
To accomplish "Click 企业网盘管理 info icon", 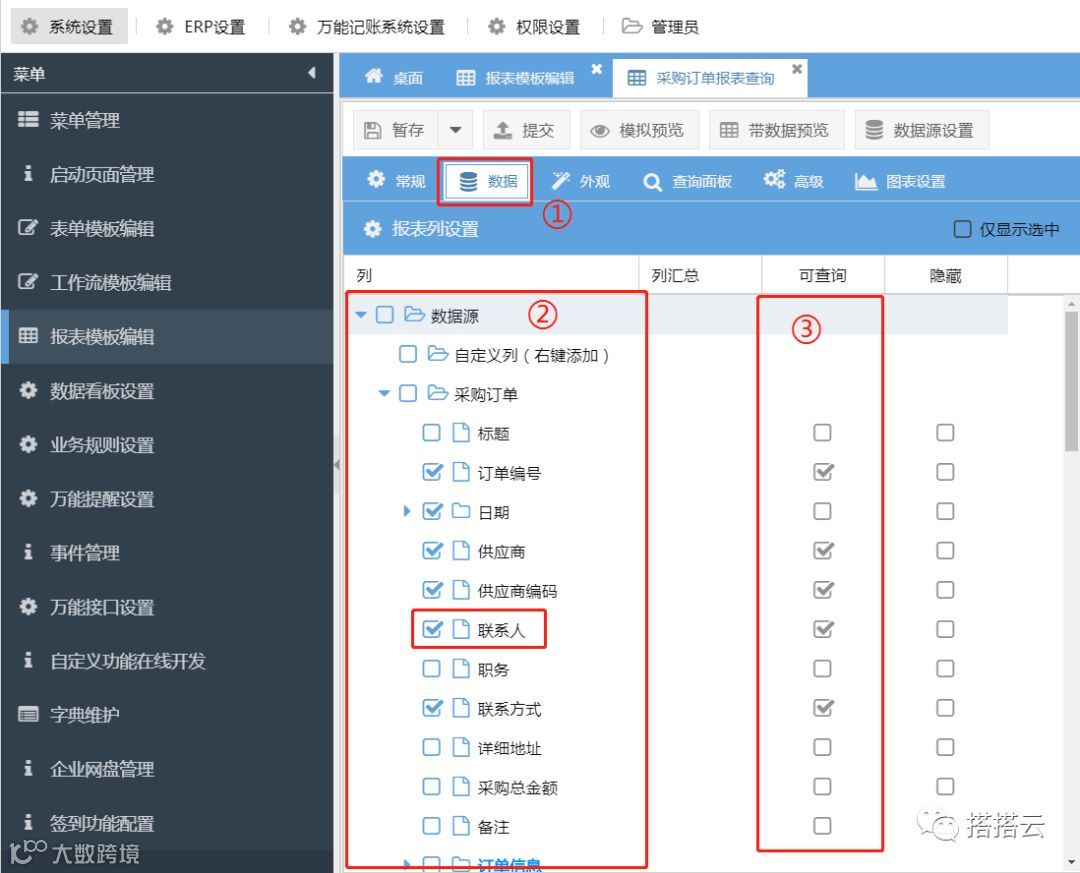I will pos(28,768).
